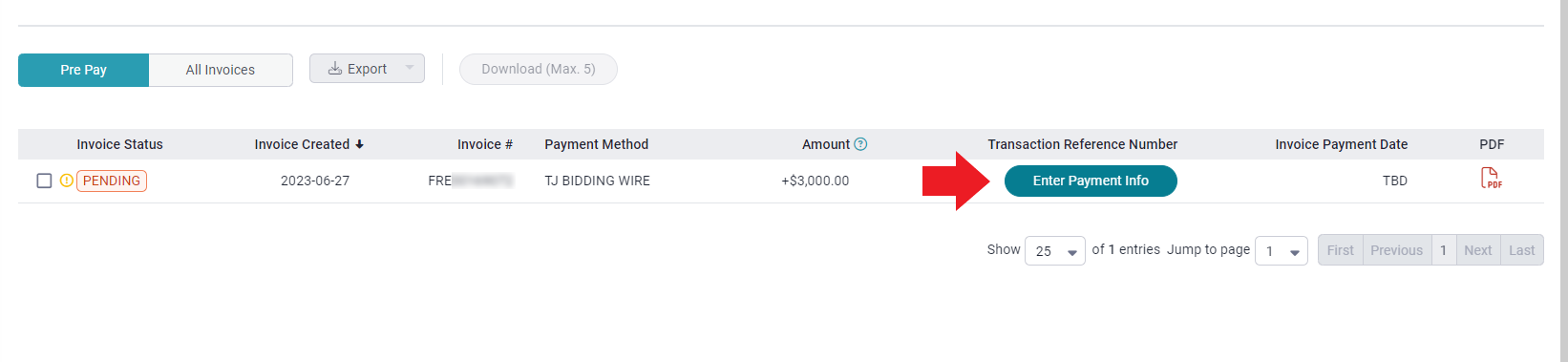Open the Jump to page dropdown

point(1282,250)
